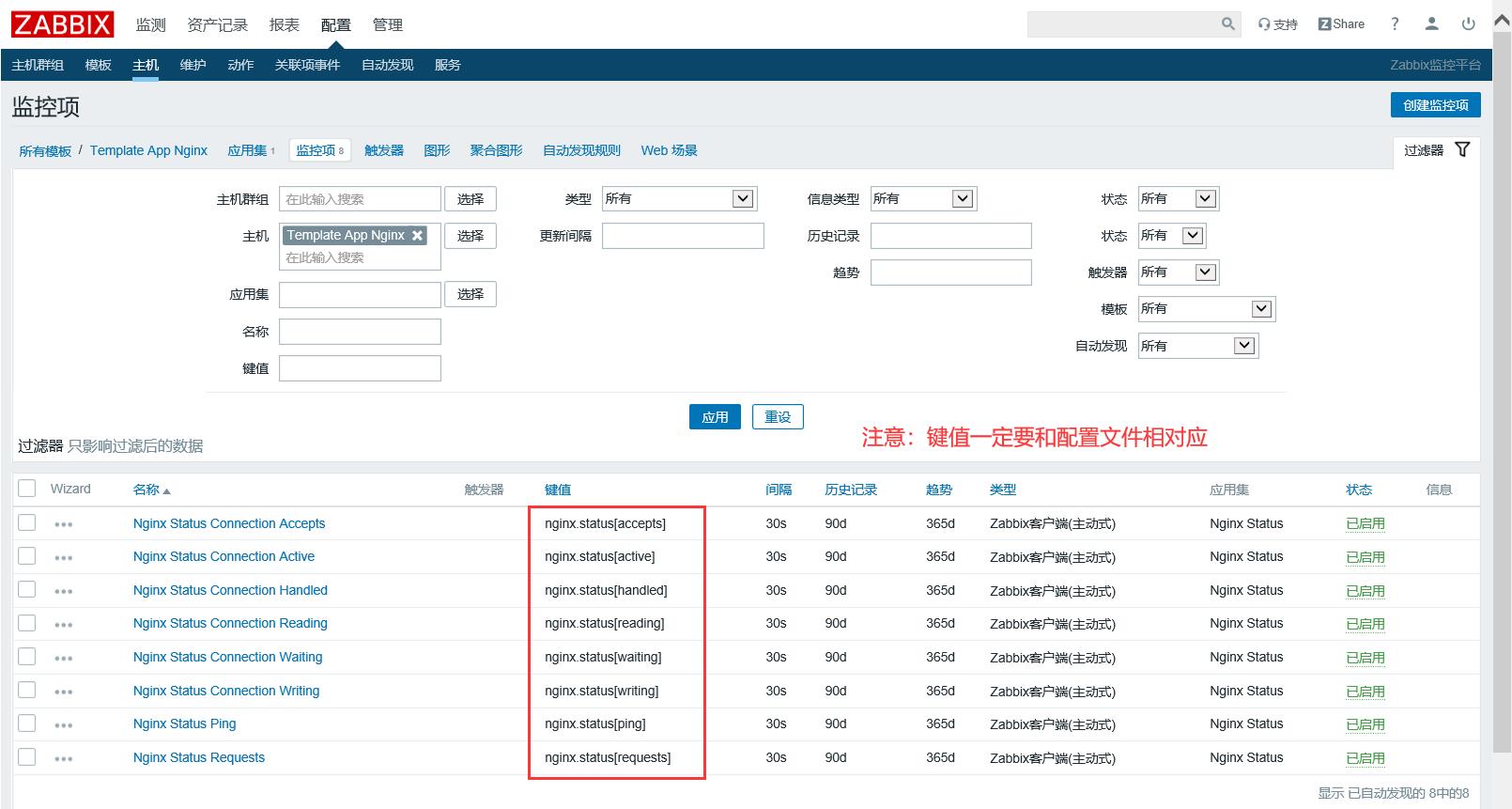This screenshot has width=1512, height=809.
Task: Toggle the filter funnel icon
Action: (1462, 149)
